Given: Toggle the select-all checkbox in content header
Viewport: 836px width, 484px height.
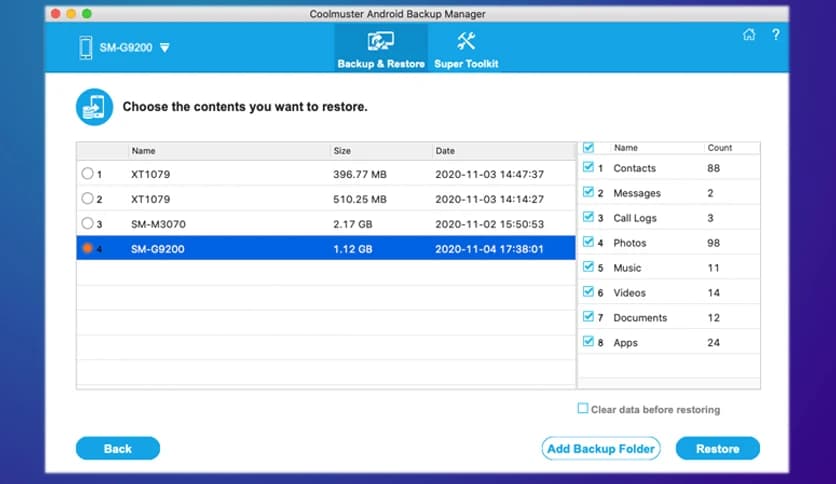Looking at the screenshot, I should [x=588, y=147].
